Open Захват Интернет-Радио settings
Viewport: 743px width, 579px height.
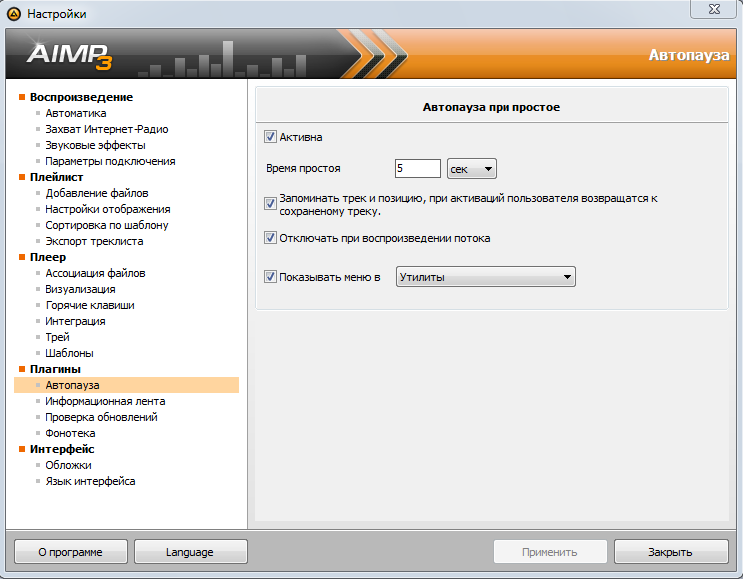coord(107,129)
